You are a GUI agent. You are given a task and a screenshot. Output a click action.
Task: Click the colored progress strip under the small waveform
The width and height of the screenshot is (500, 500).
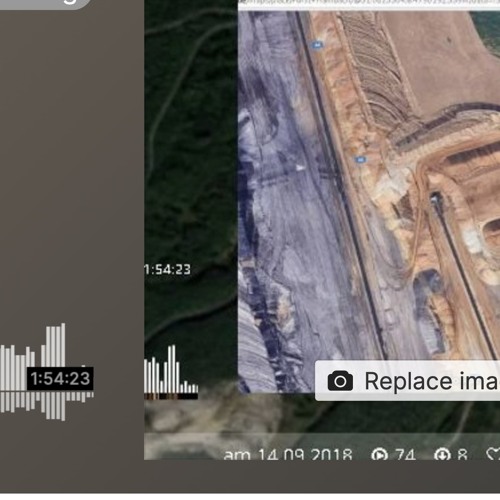(171, 396)
